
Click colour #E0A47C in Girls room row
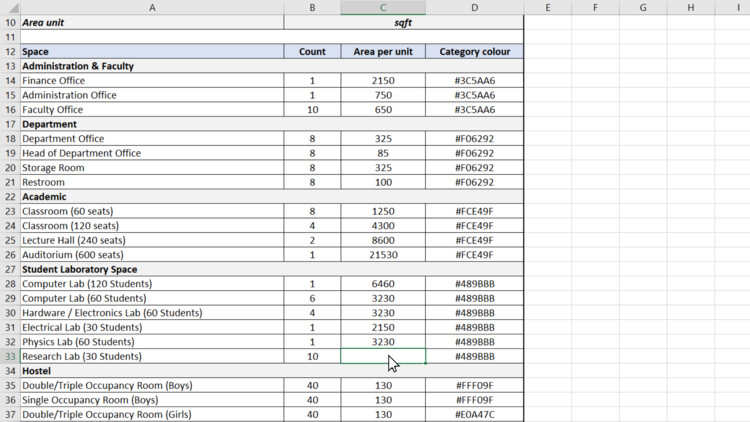[474, 414]
